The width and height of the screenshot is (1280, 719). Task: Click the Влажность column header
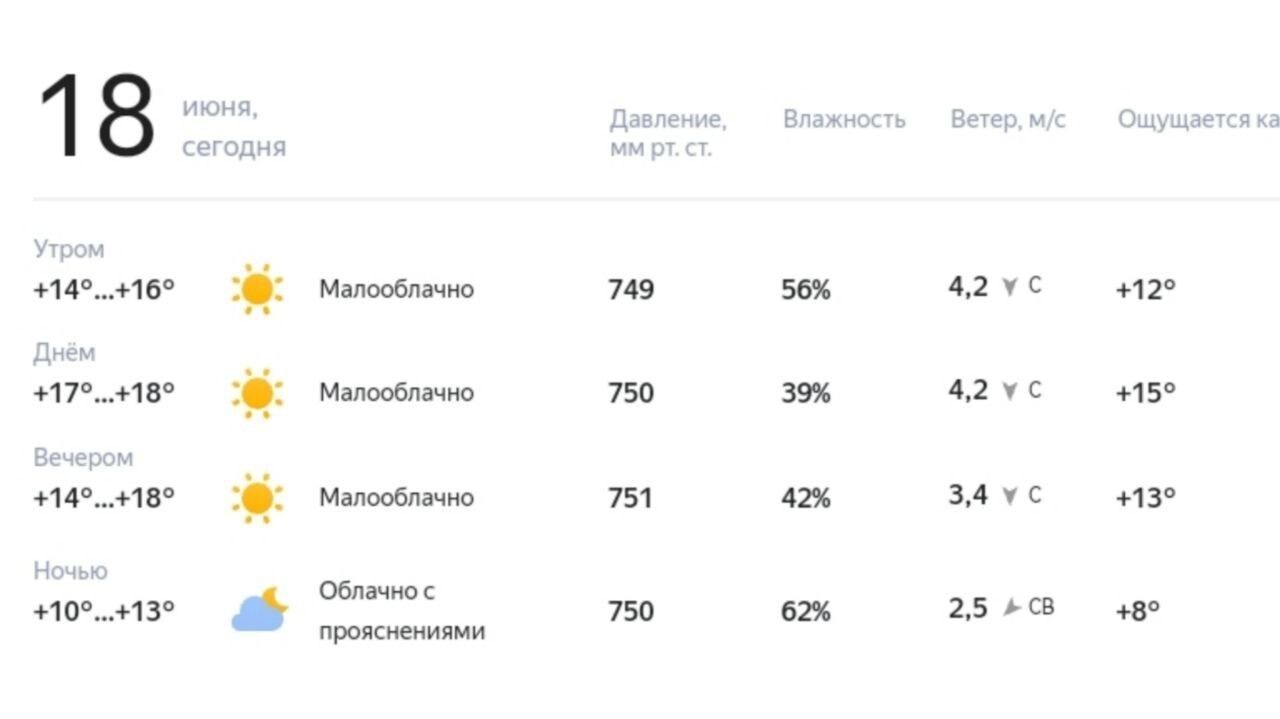pos(844,120)
